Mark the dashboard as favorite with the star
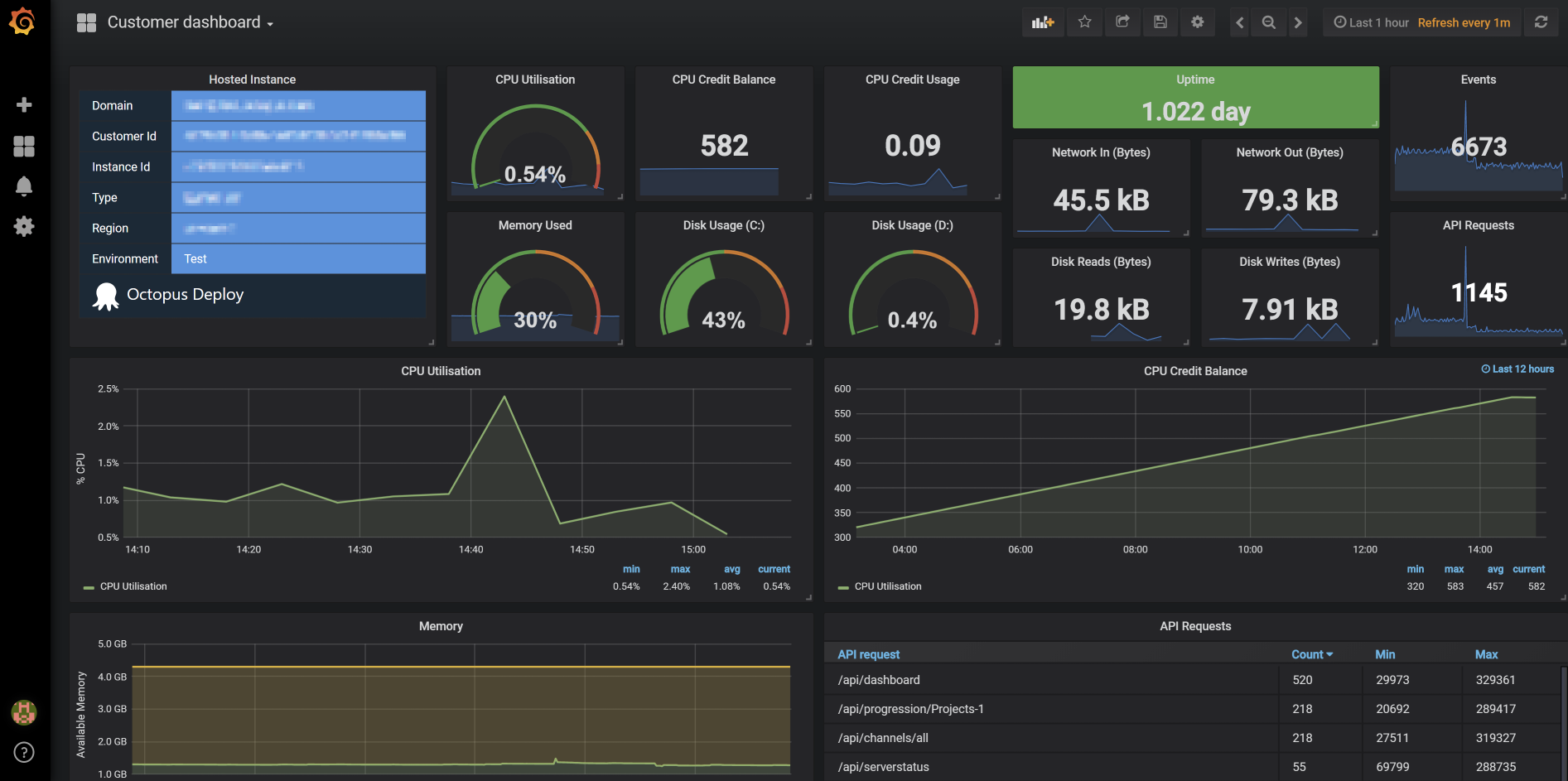Image resolution: width=1568 pixels, height=781 pixels. (1084, 22)
